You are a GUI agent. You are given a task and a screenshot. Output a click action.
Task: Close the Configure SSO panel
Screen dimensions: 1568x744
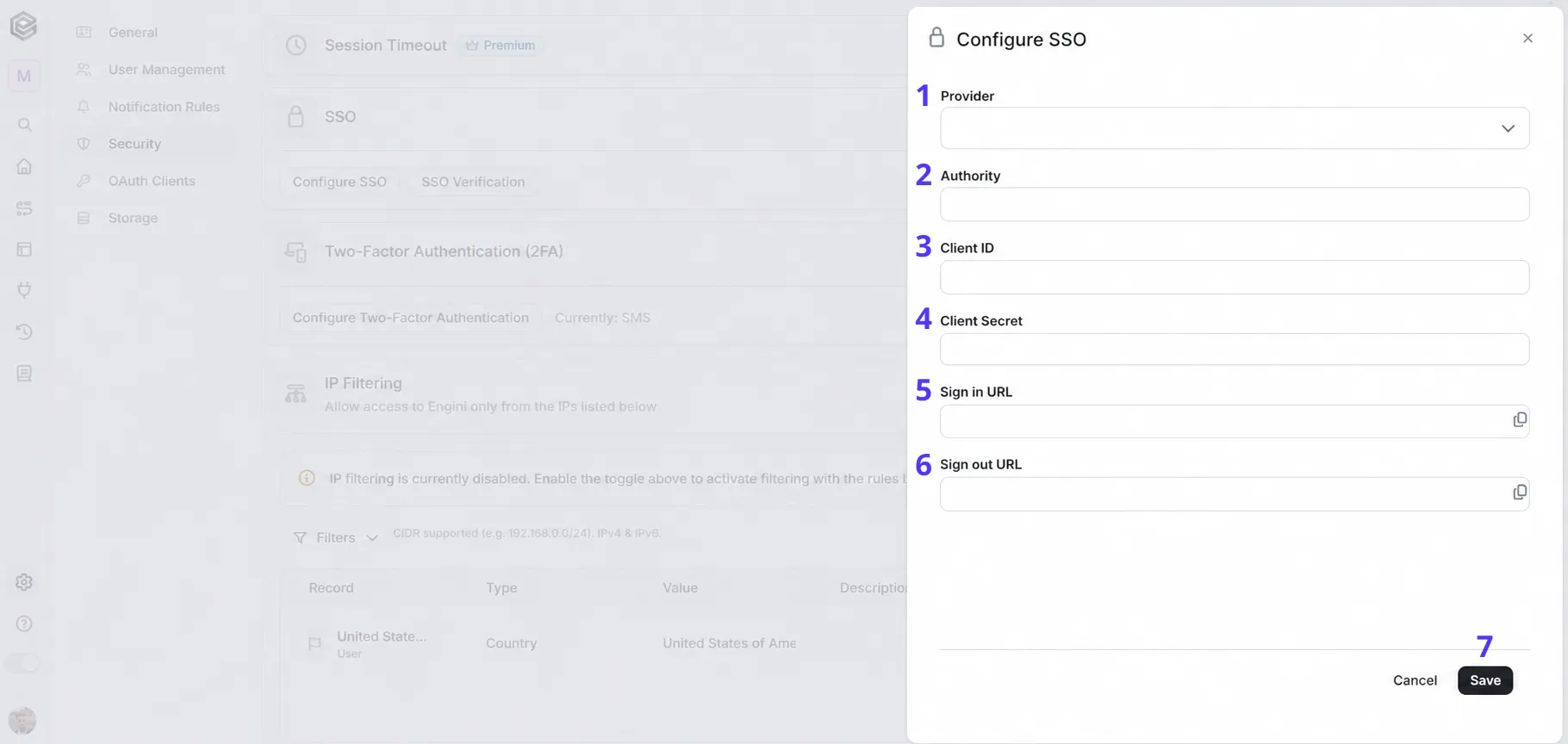coord(1528,38)
